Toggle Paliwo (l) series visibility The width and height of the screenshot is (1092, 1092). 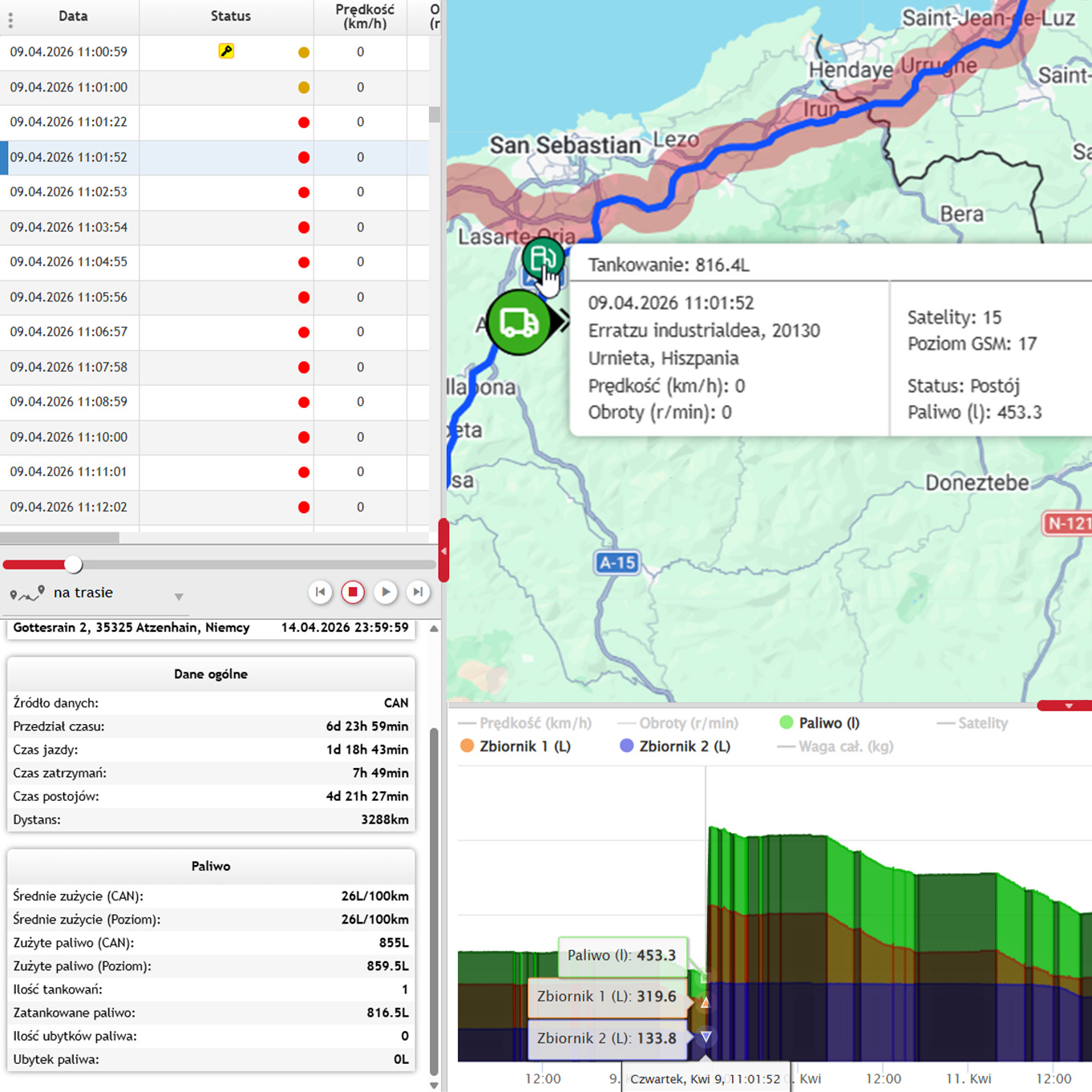[819, 723]
